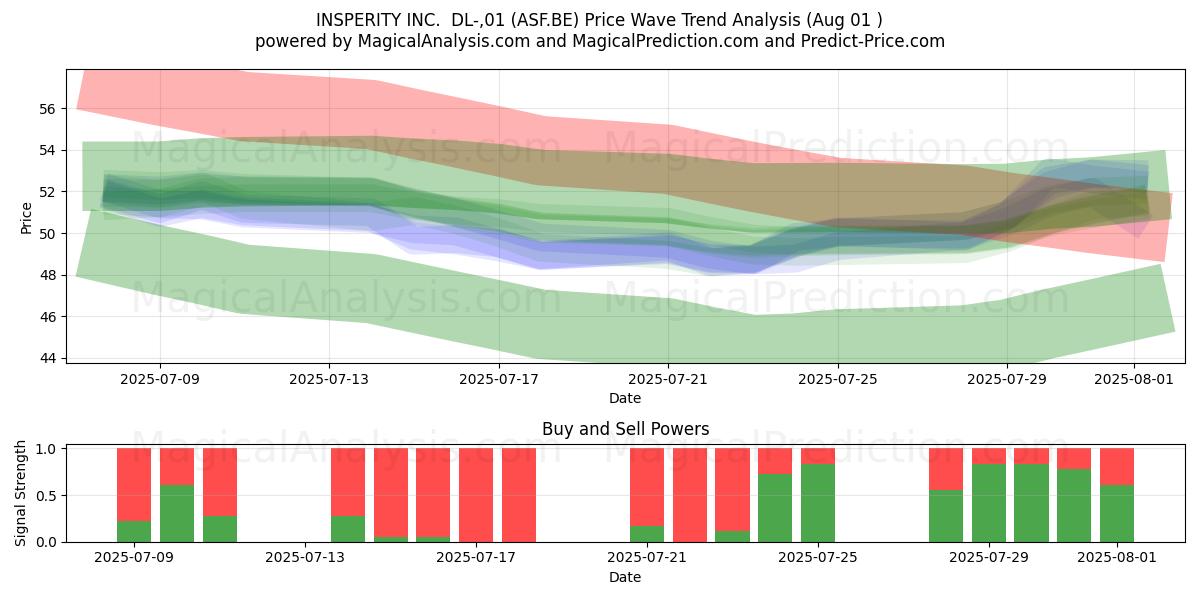Click red sell segment of 2025-08-01 bar
Image resolution: width=1200 pixels, height=600 pixels.
click(x=1117, y=467)
